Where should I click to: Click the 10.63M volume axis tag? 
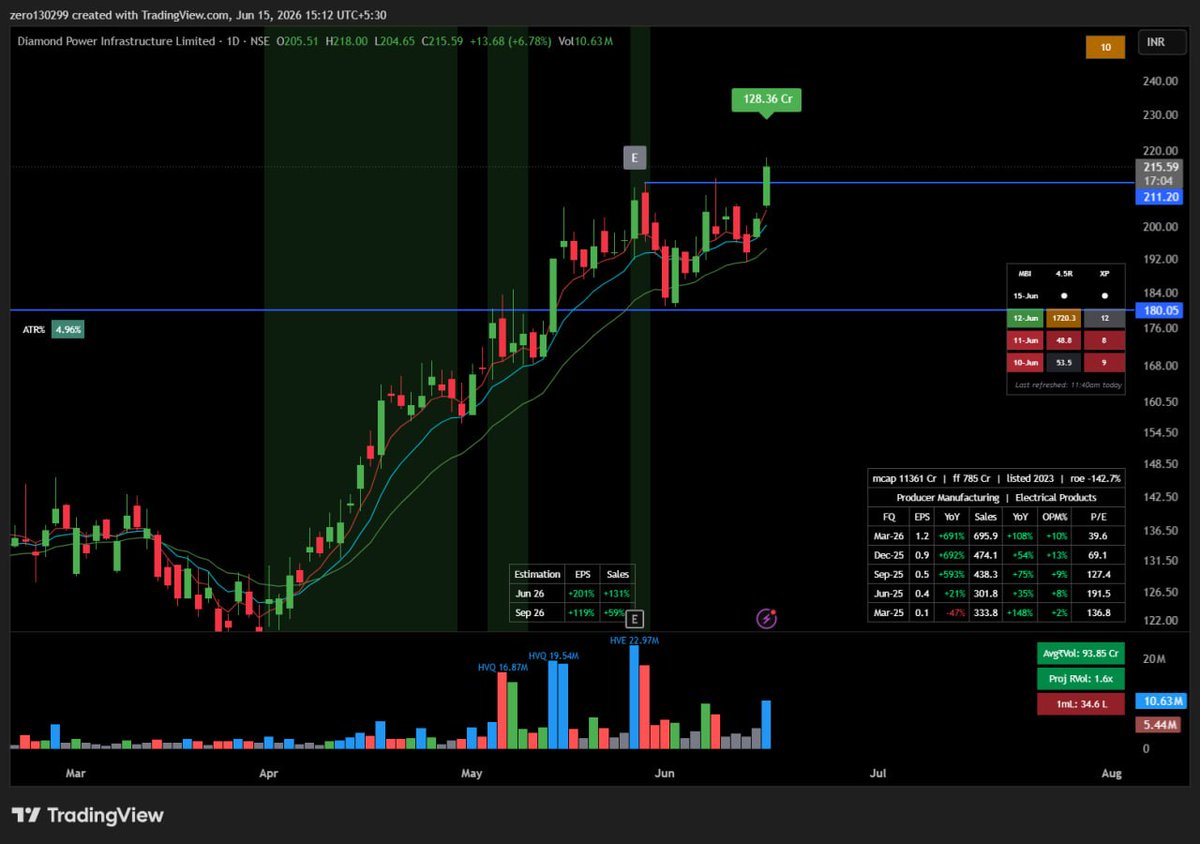[1161, 701]
